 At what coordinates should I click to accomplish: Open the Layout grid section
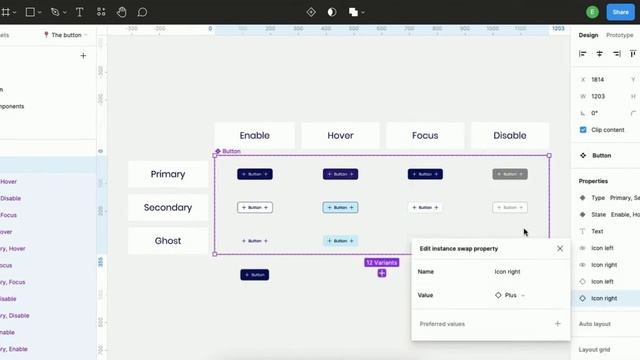pos(594,350)
